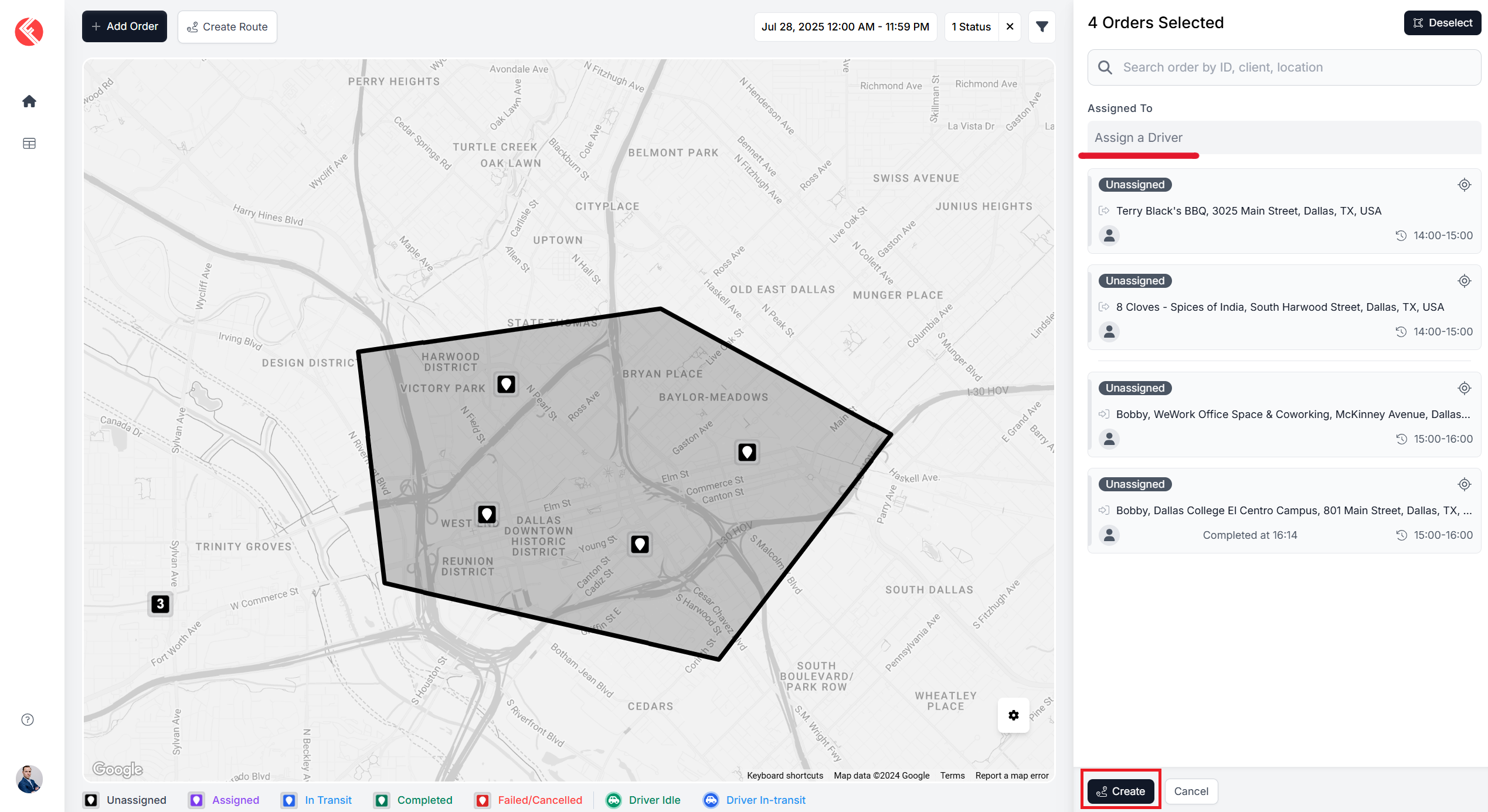Open the 1 Status filter dropdown
Image resolution: width=1488 pixels, height=812 pixels.
click(971, 27)
